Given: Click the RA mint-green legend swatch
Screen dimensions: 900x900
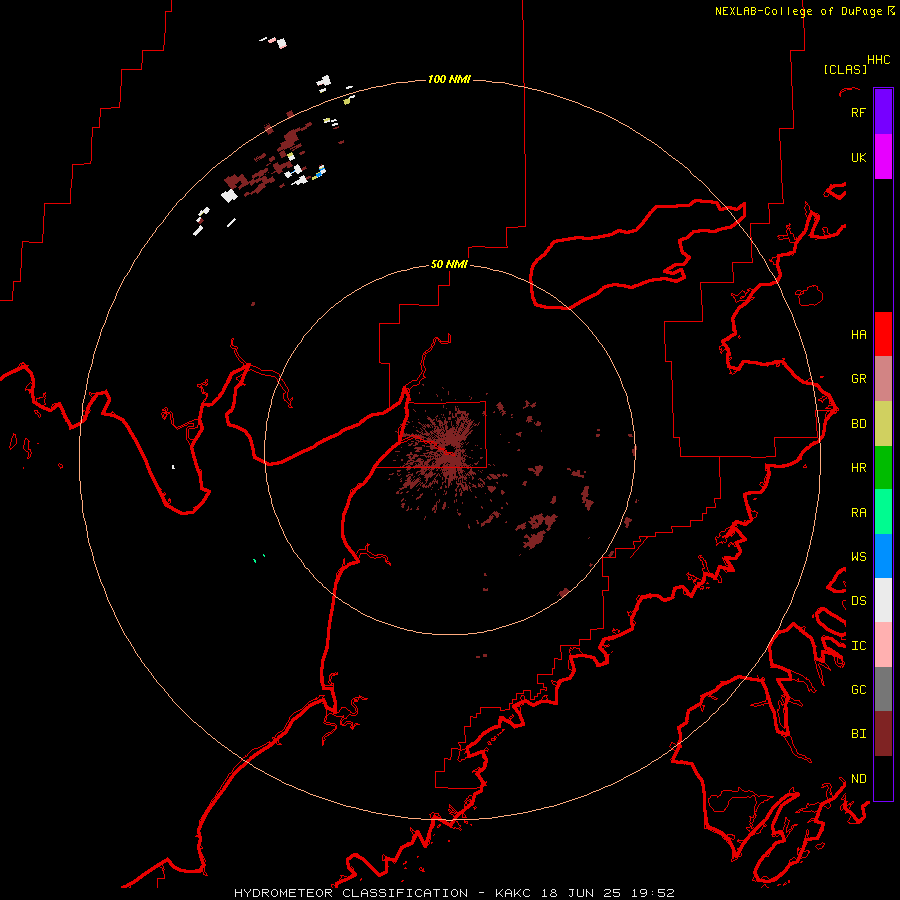Looking at the screenshot, I should [883, 512].
